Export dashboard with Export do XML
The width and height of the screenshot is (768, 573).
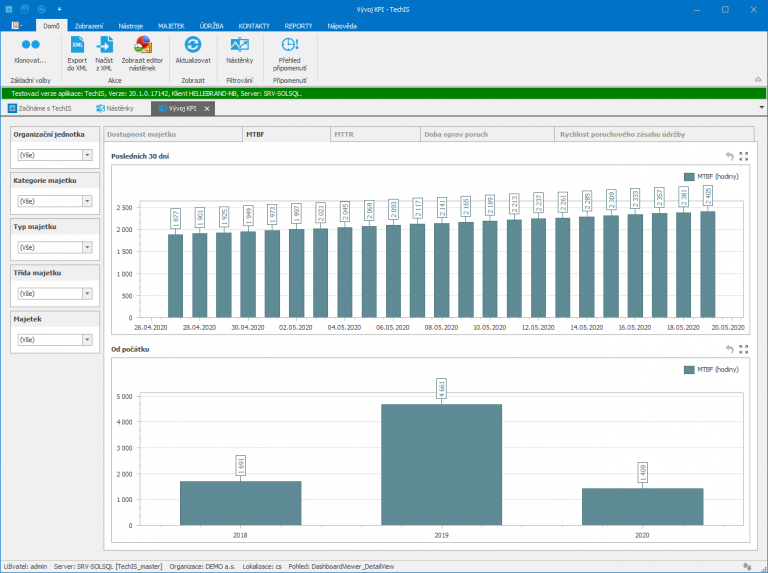(x=77, y=45)
